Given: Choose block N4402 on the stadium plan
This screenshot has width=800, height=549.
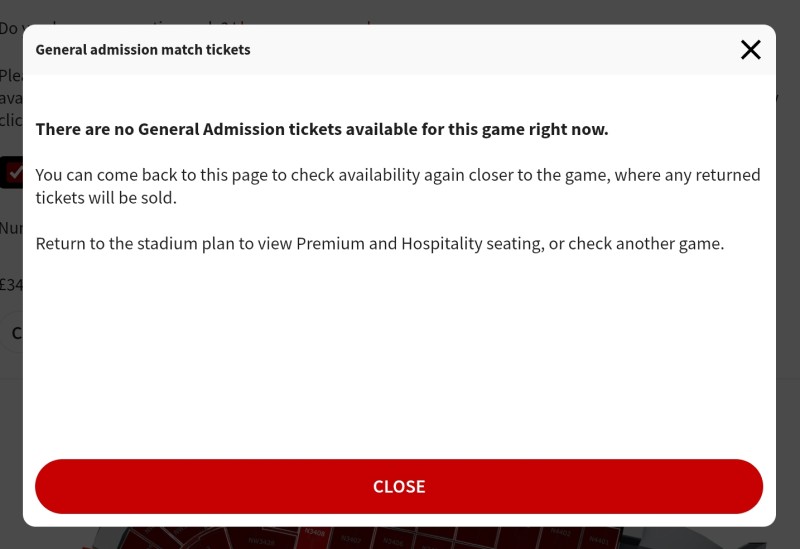Looking at the screenshot, I should pyautogui.click(x=560, y=533).
